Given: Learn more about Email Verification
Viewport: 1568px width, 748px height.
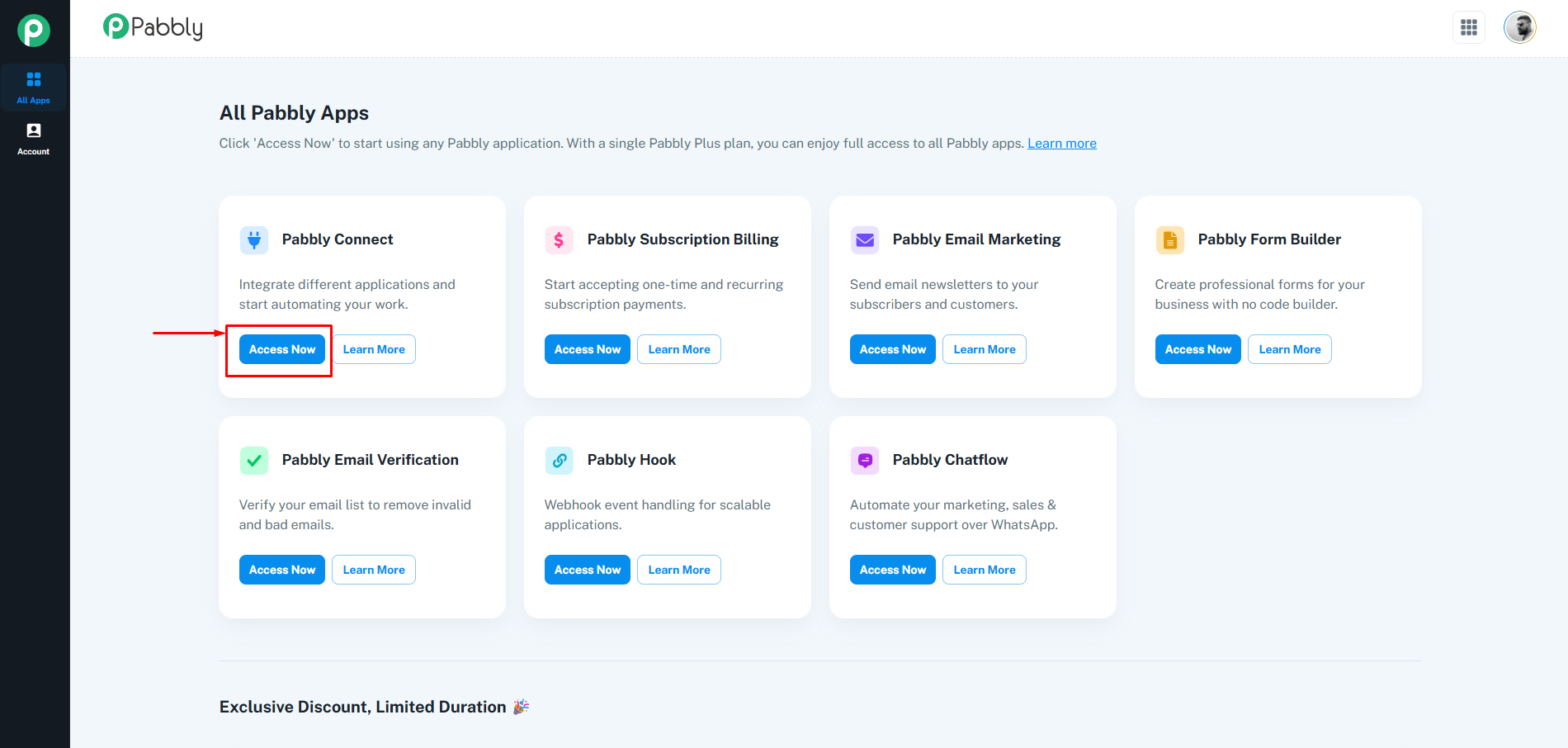Looking at the screenshot, I should pos(374,570).
